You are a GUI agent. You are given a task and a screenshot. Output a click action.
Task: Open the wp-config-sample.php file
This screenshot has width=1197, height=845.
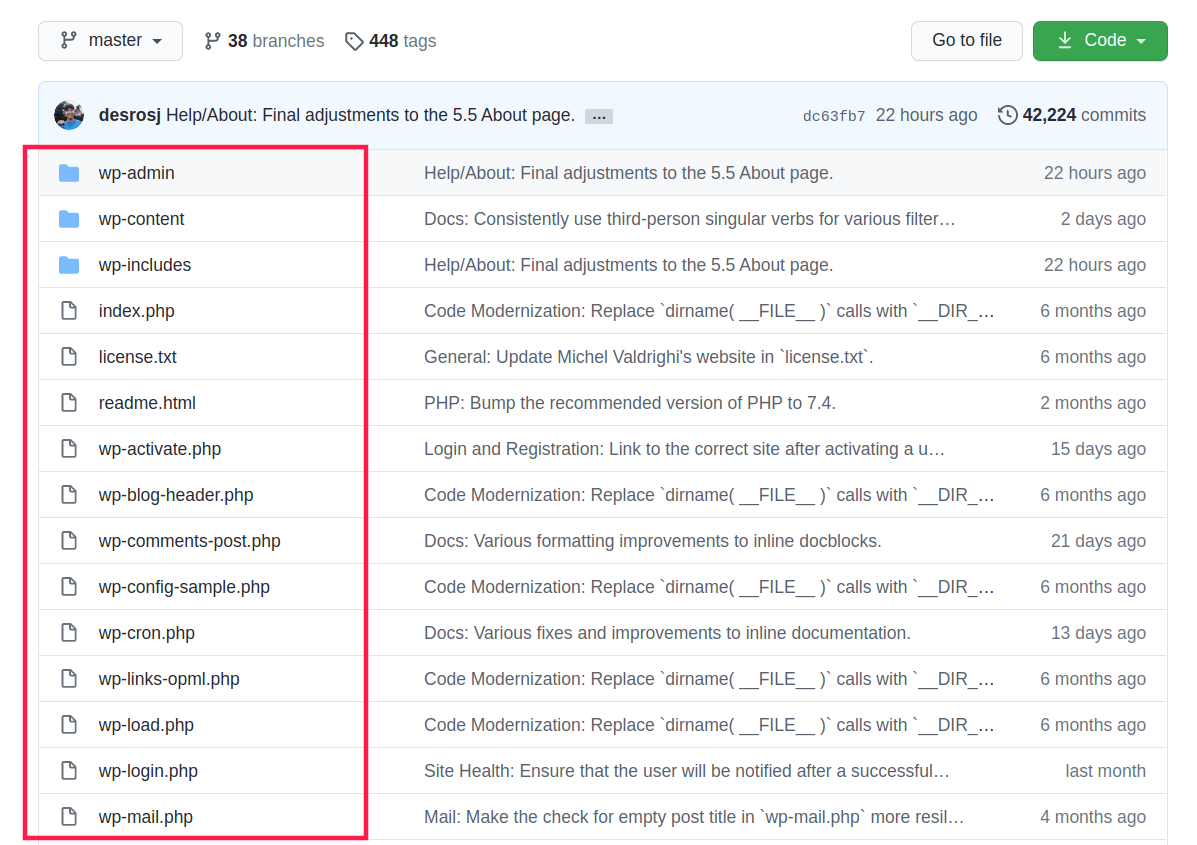(184, 586)
